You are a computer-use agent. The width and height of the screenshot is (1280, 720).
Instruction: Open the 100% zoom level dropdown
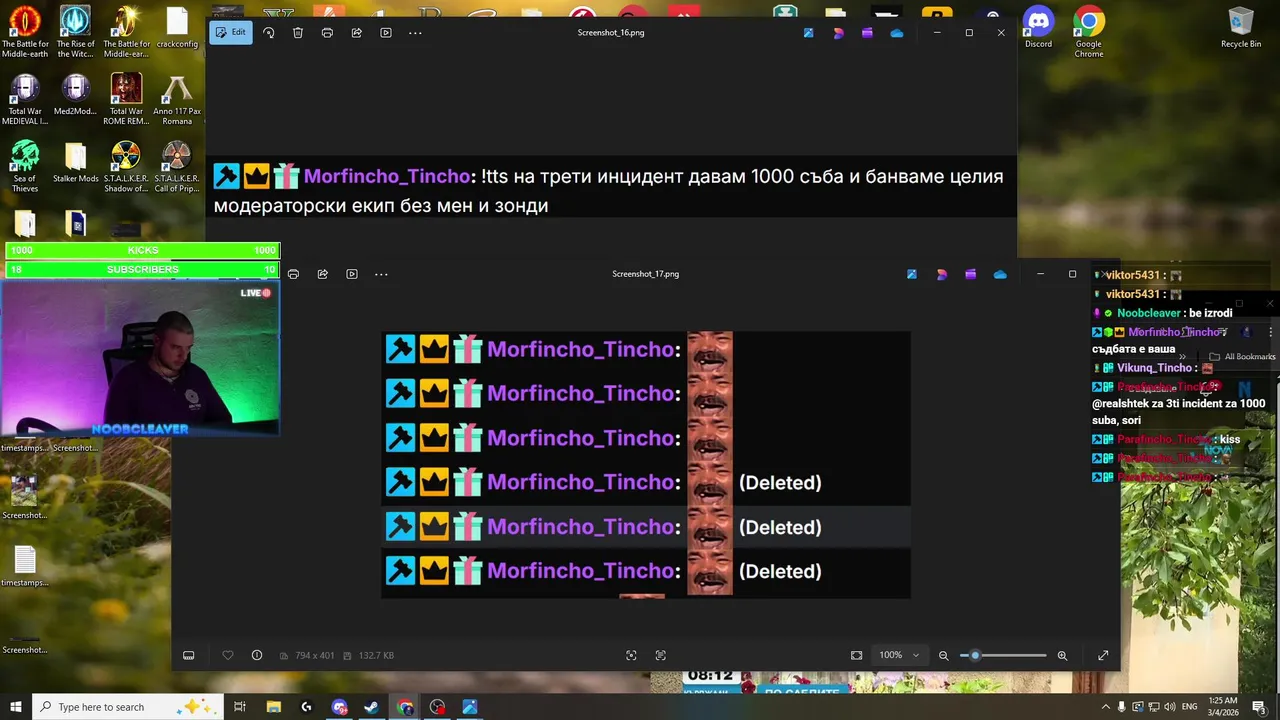click(899, 656)
